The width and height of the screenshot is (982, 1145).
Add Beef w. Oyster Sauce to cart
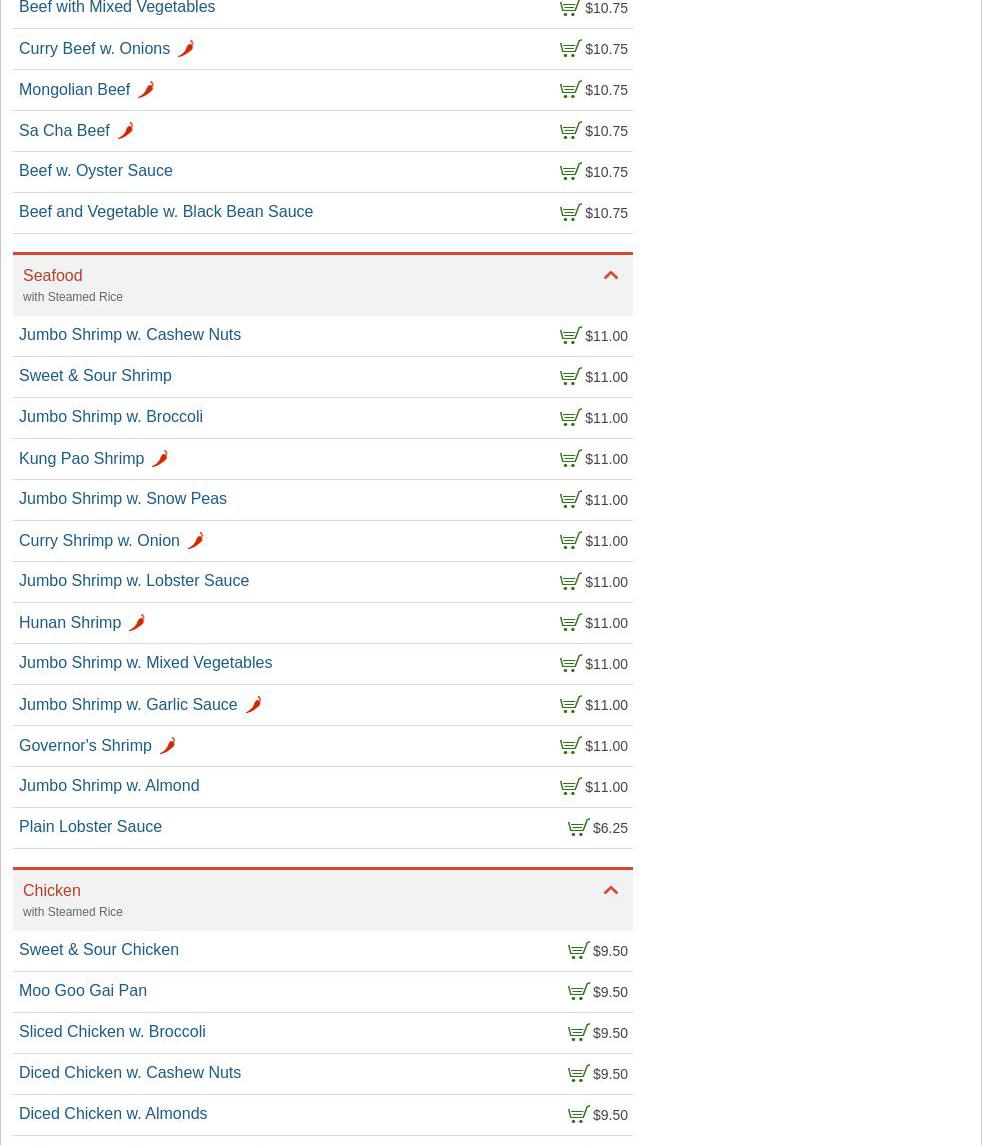click(x=571, y=172)
